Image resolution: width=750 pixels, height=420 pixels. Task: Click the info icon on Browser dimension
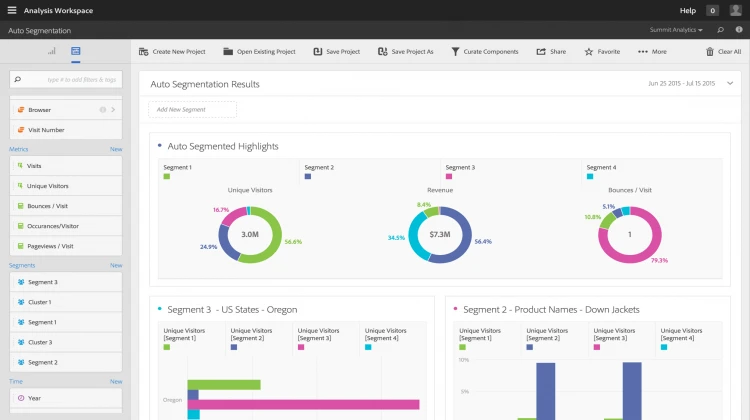point(103,110)
